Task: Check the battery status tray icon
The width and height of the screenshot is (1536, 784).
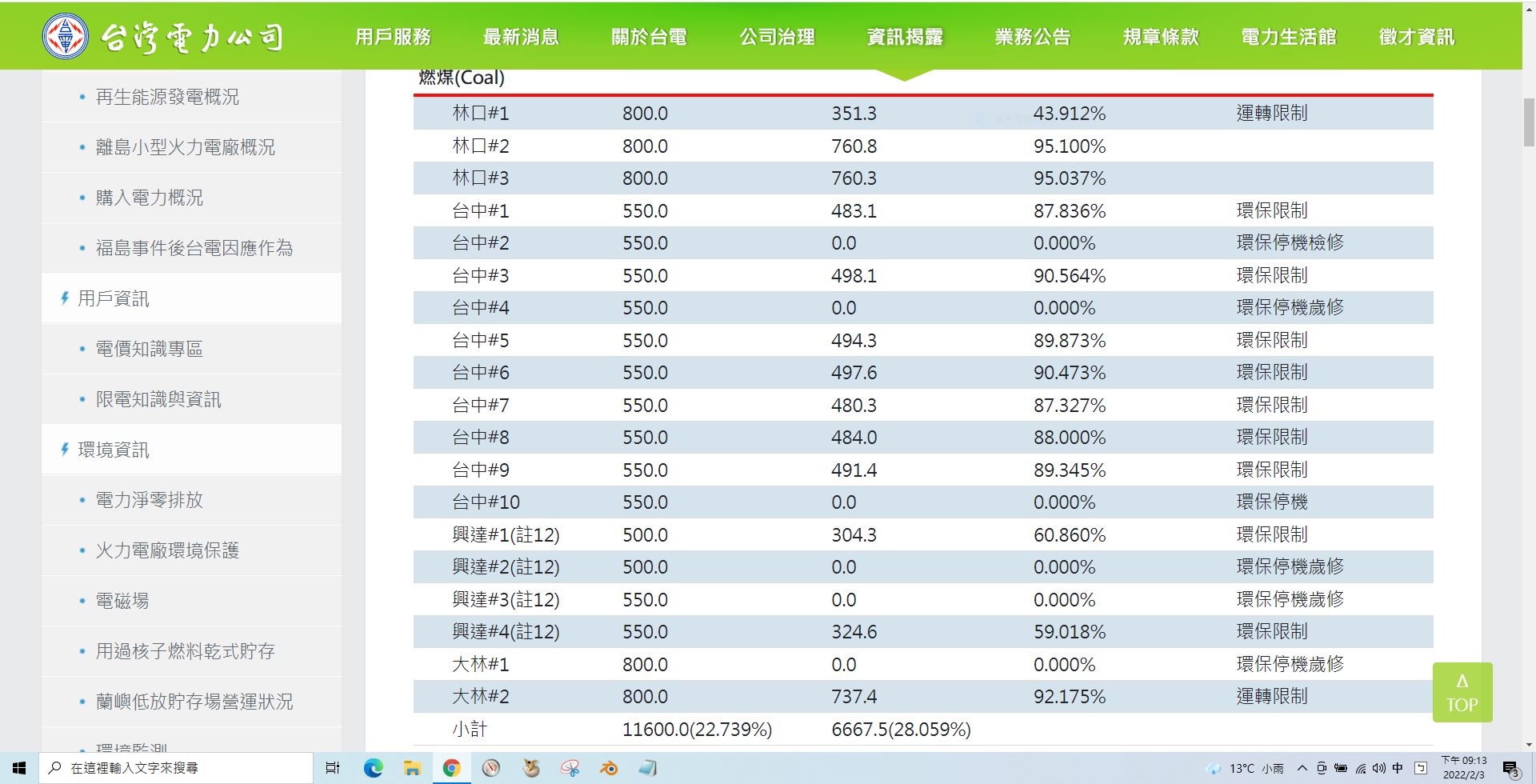Action: pyautogui.click(x=1341, y=768)
